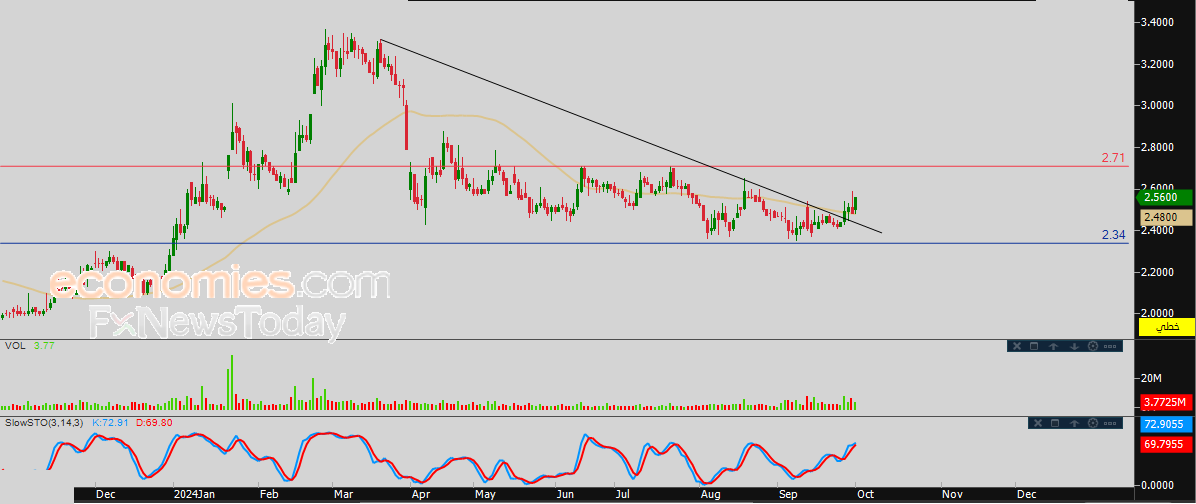Click the 3.4000 price axis label
Viewport: 1196px width, 504px height.
tap(1159, 23)
